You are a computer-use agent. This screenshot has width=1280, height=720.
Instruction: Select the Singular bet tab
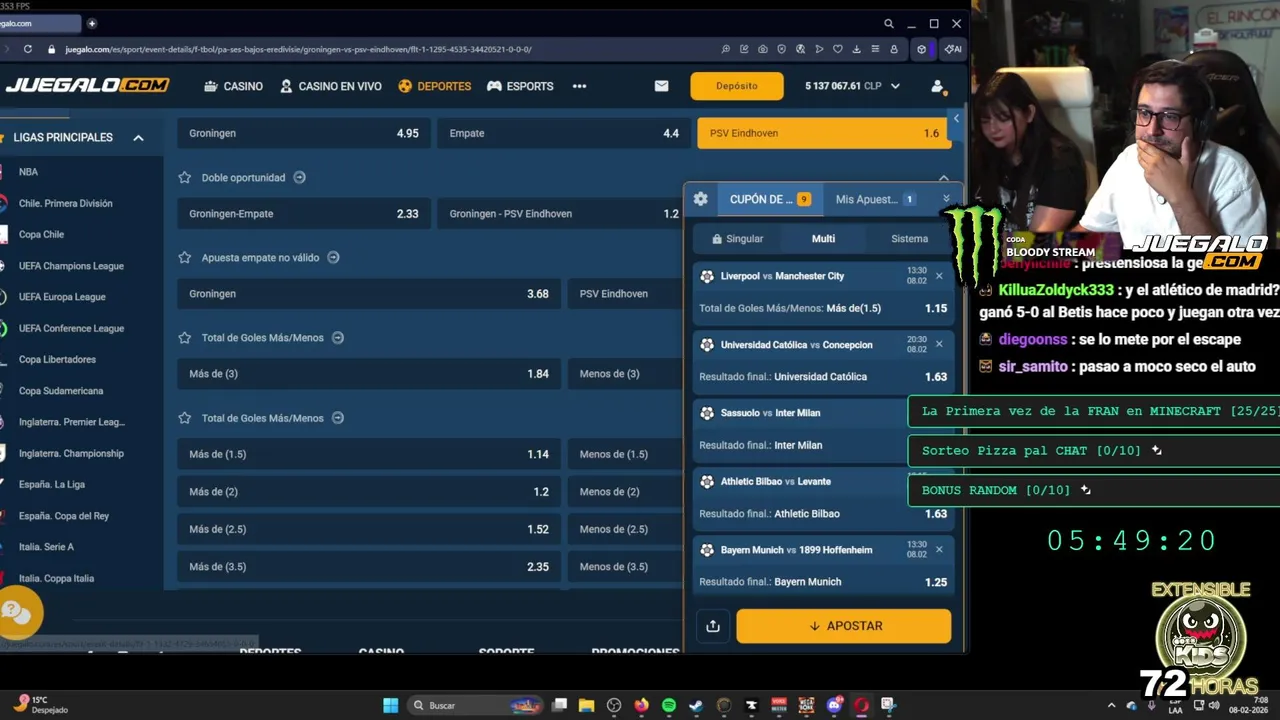pyautogui.click(x=737, y=239)
